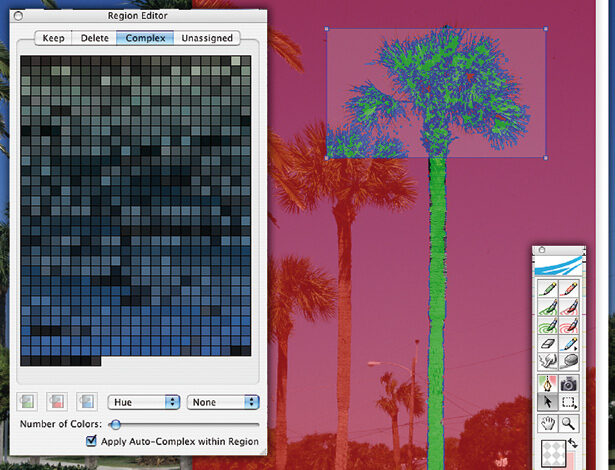Click the checkered transparent foreground swatch in toolbox
615x470 pixels.
(x=553, y=454)
